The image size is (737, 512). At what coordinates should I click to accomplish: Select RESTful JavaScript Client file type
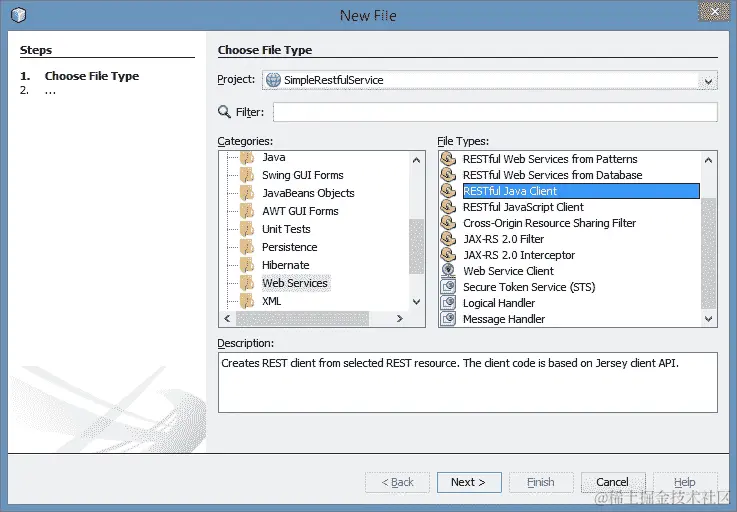pos(523,207)
